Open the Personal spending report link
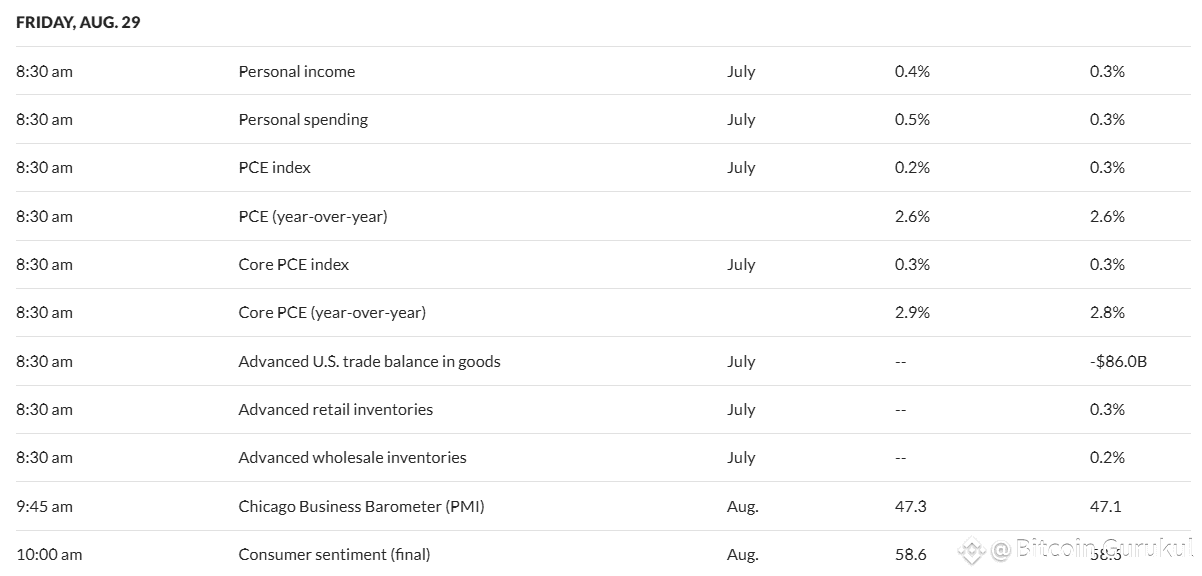 coord(303,120)
